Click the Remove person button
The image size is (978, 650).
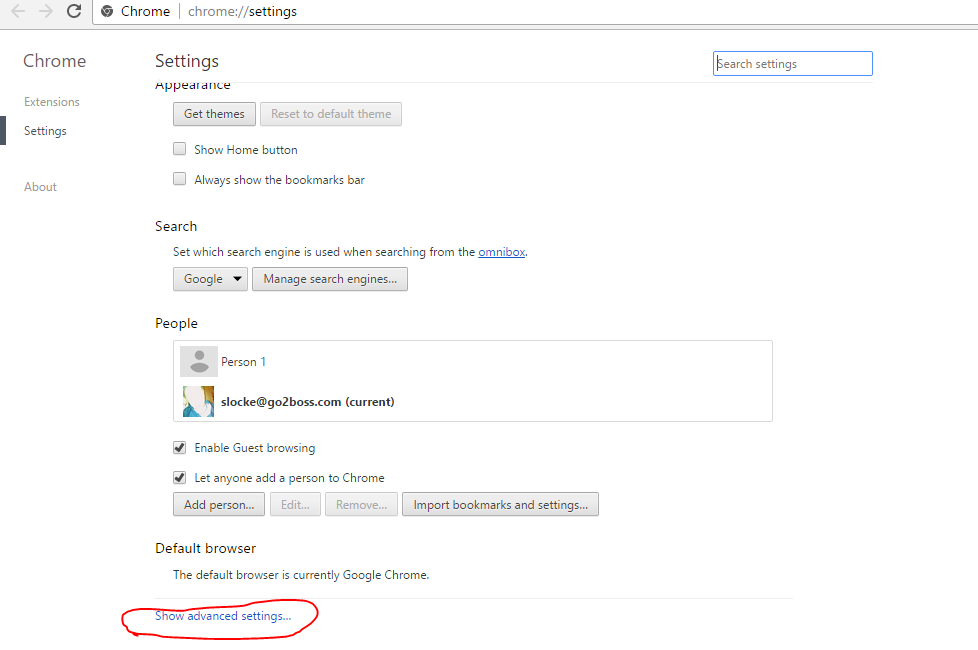[361, 505]
